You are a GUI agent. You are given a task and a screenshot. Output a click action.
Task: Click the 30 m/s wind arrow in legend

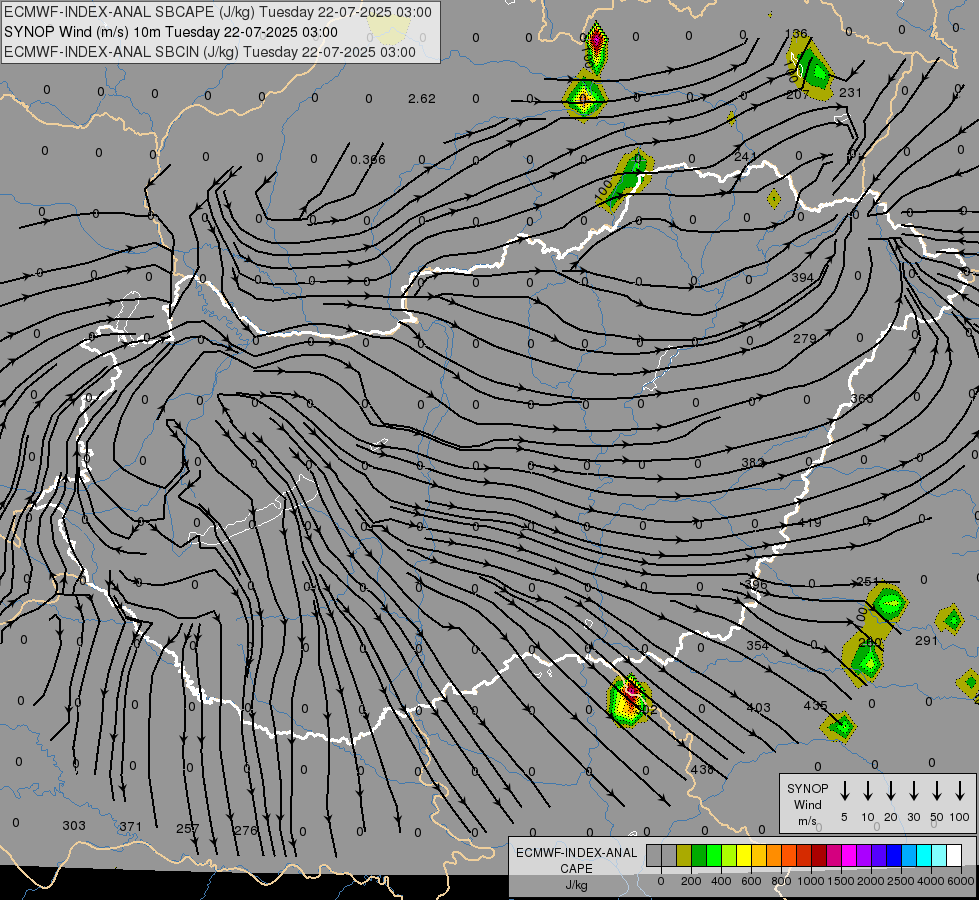click(913, 791)
